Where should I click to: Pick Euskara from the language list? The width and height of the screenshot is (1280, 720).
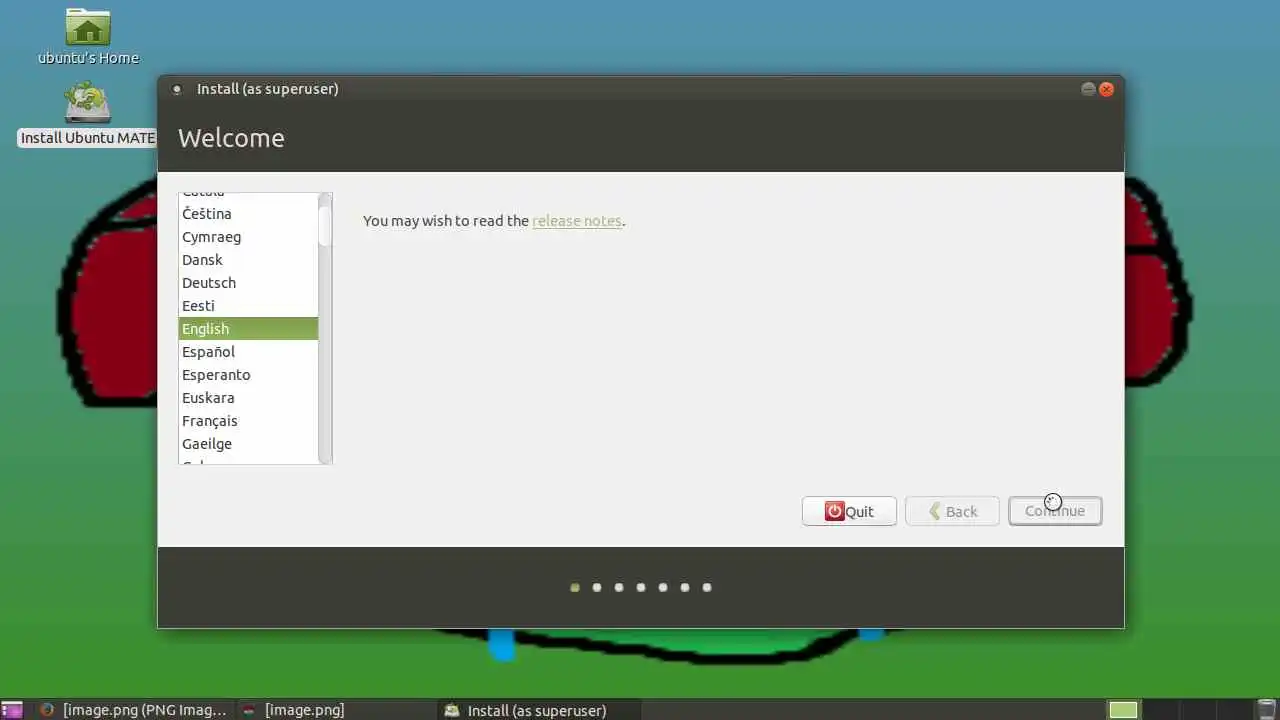click(x=248, y=398)
